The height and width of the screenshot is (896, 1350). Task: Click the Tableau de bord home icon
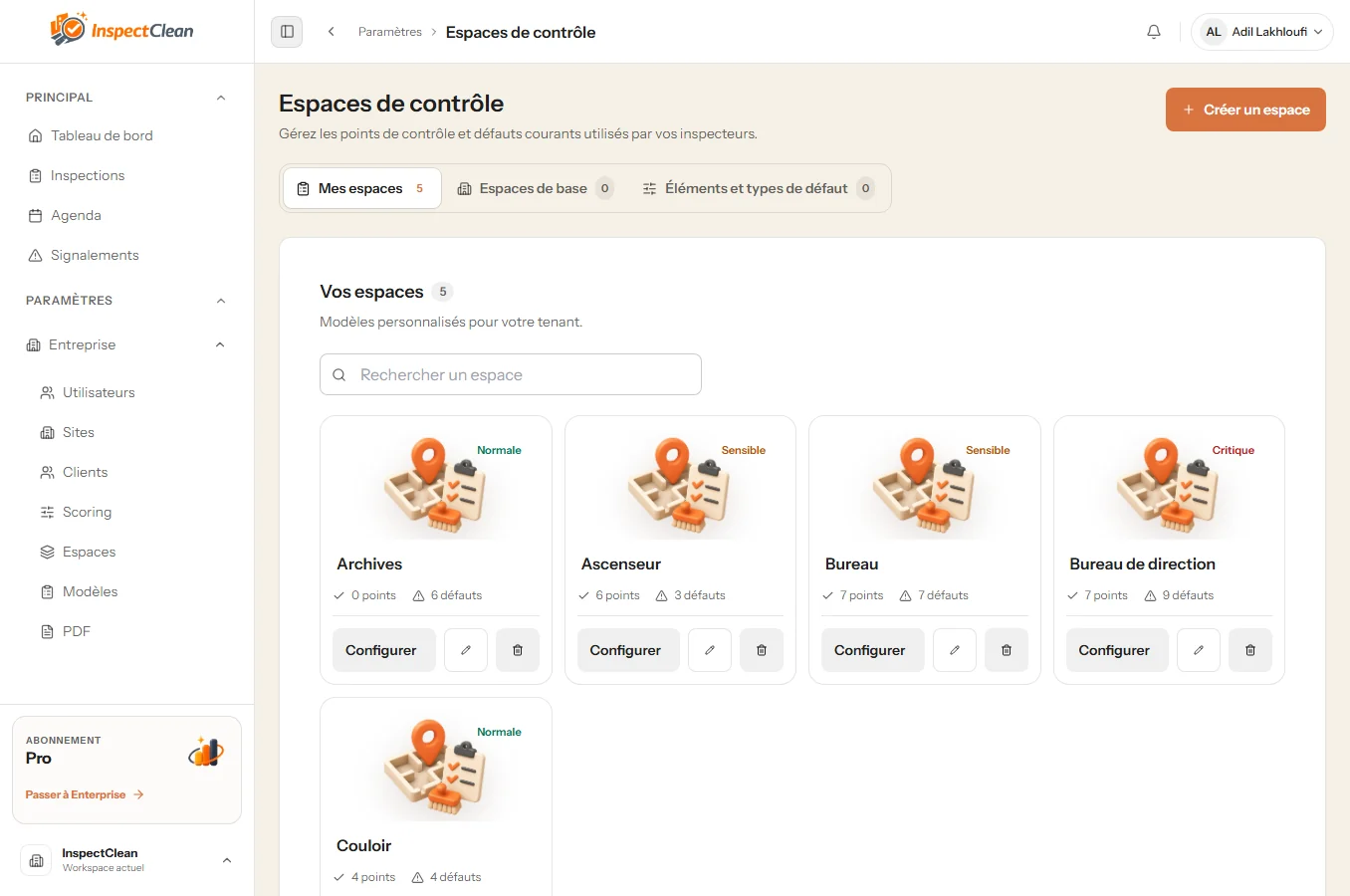[x=36, y=135]
